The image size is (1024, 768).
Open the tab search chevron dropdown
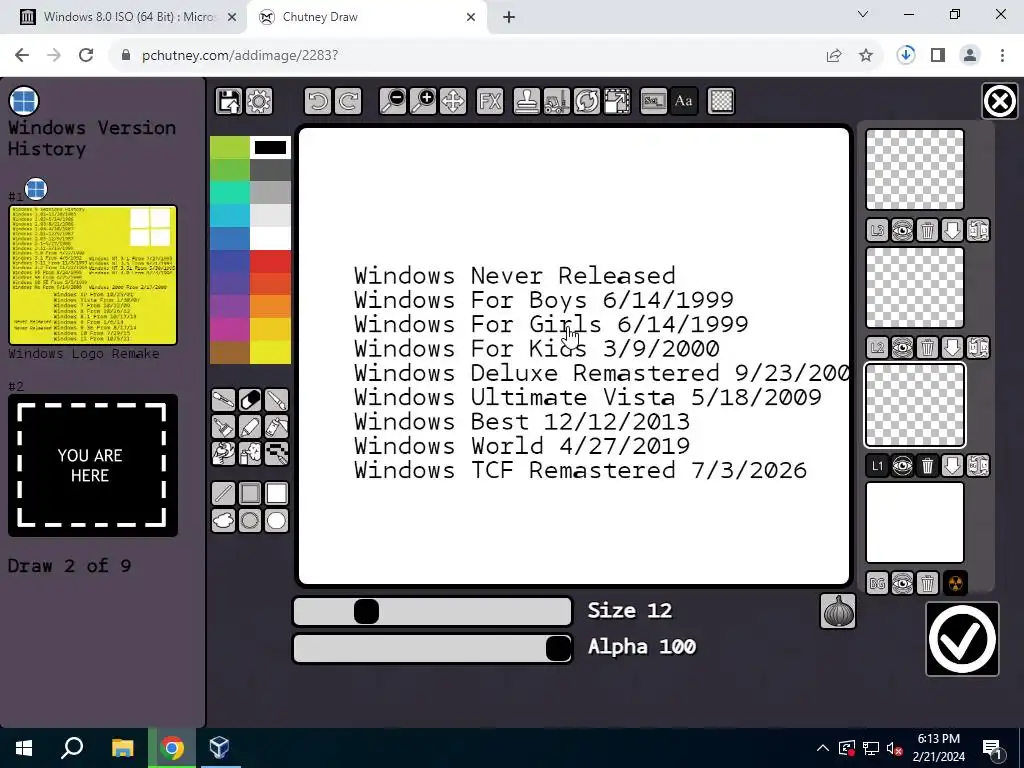tap(863, 14)
